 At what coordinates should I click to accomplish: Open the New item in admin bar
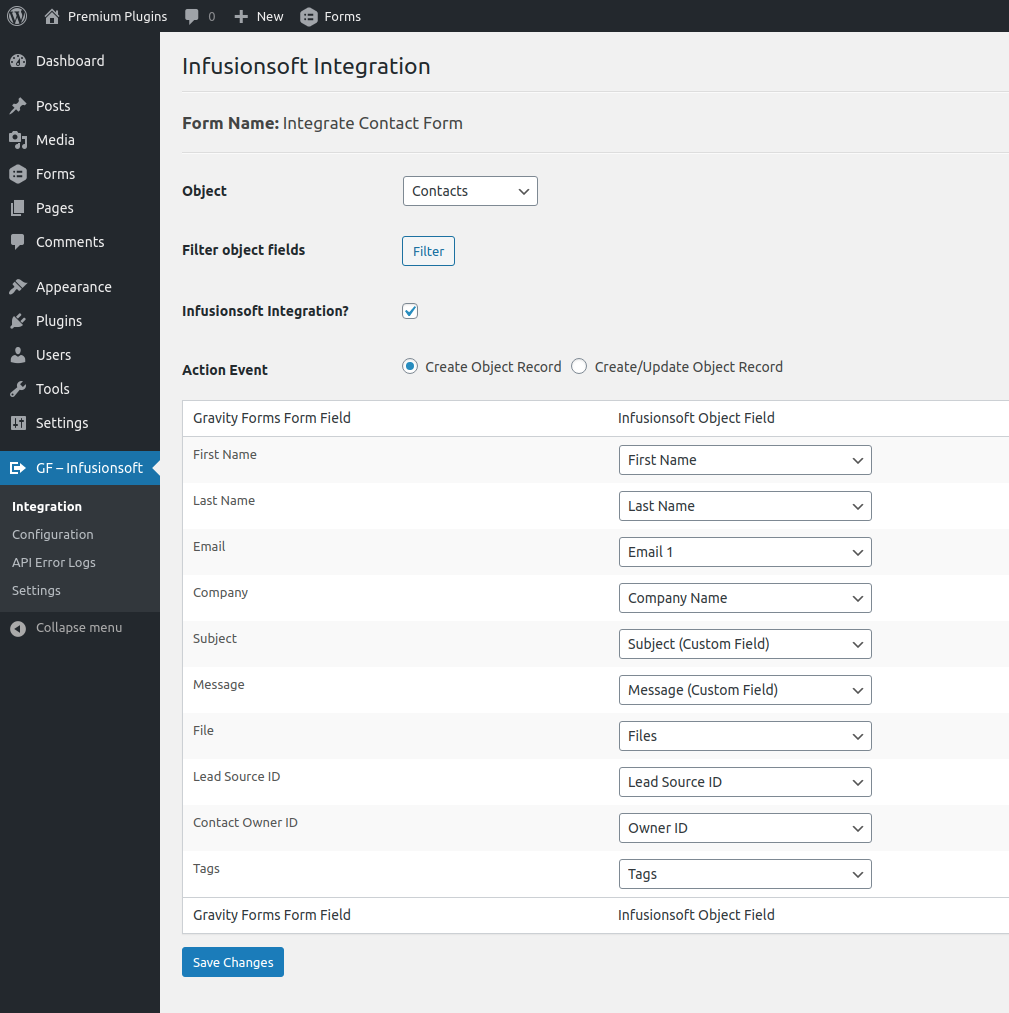pyautogui.click(x=257, y=16)
